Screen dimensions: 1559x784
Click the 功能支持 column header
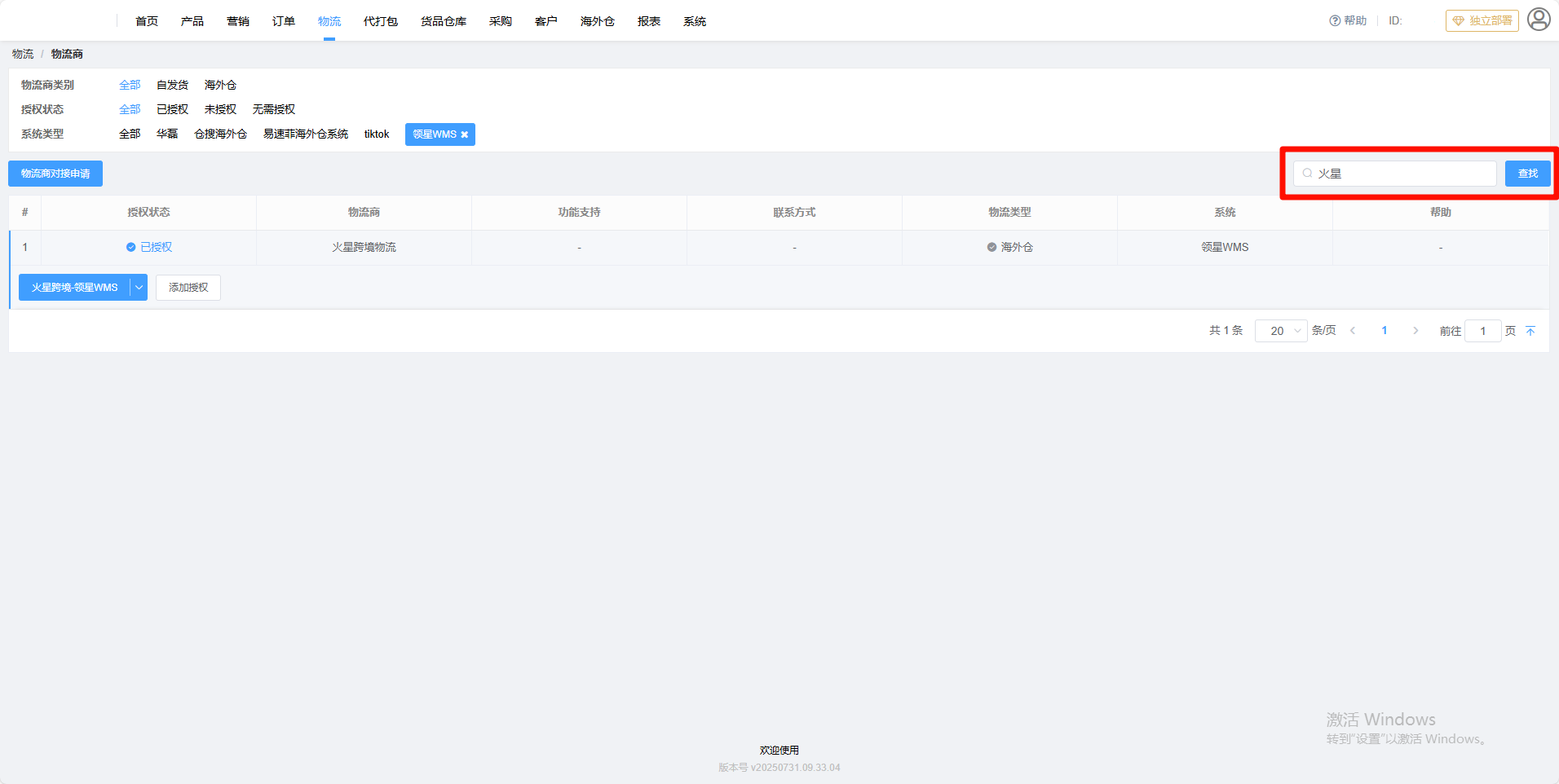[x=579, y=212]
